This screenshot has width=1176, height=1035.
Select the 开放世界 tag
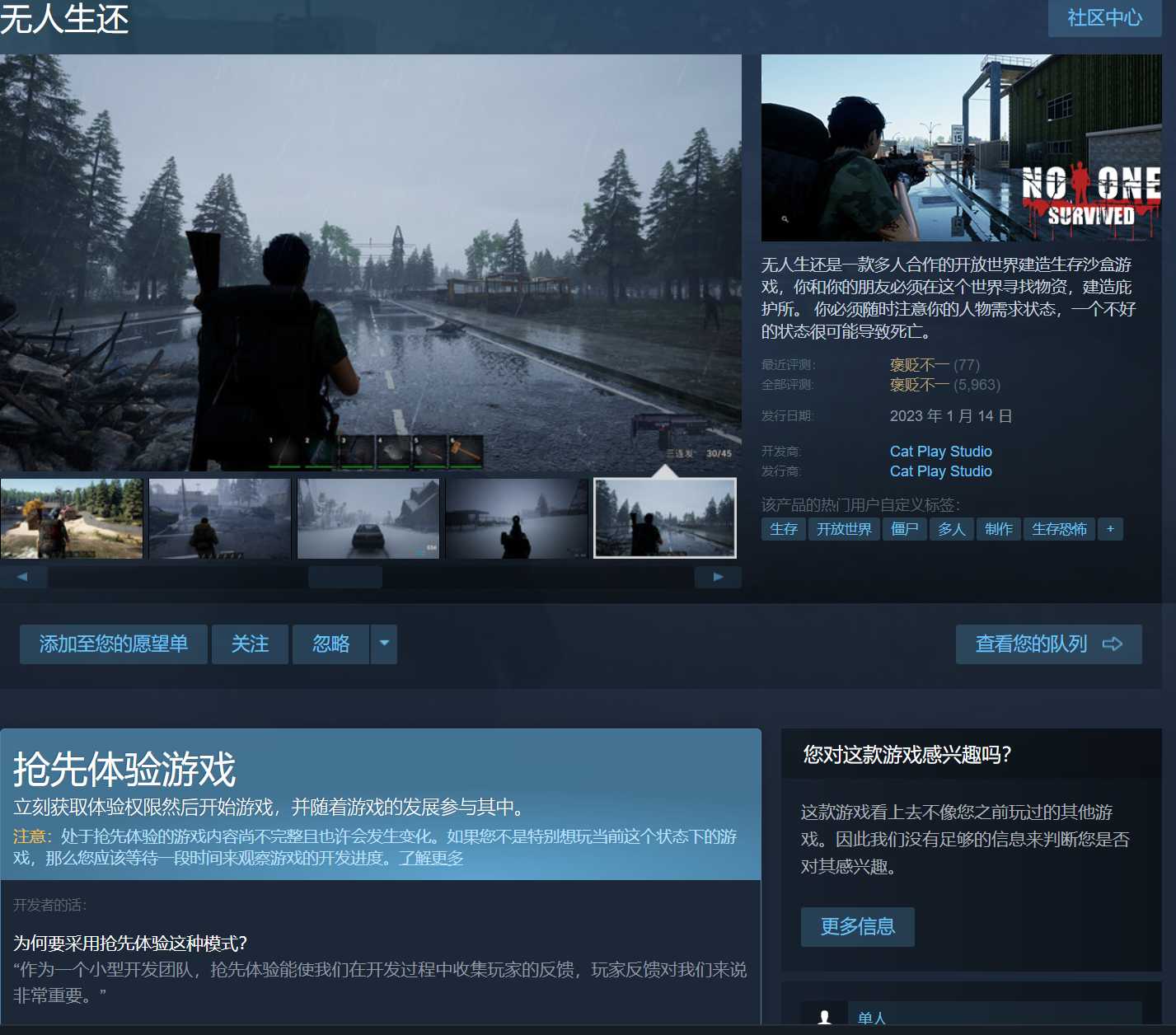844,529
